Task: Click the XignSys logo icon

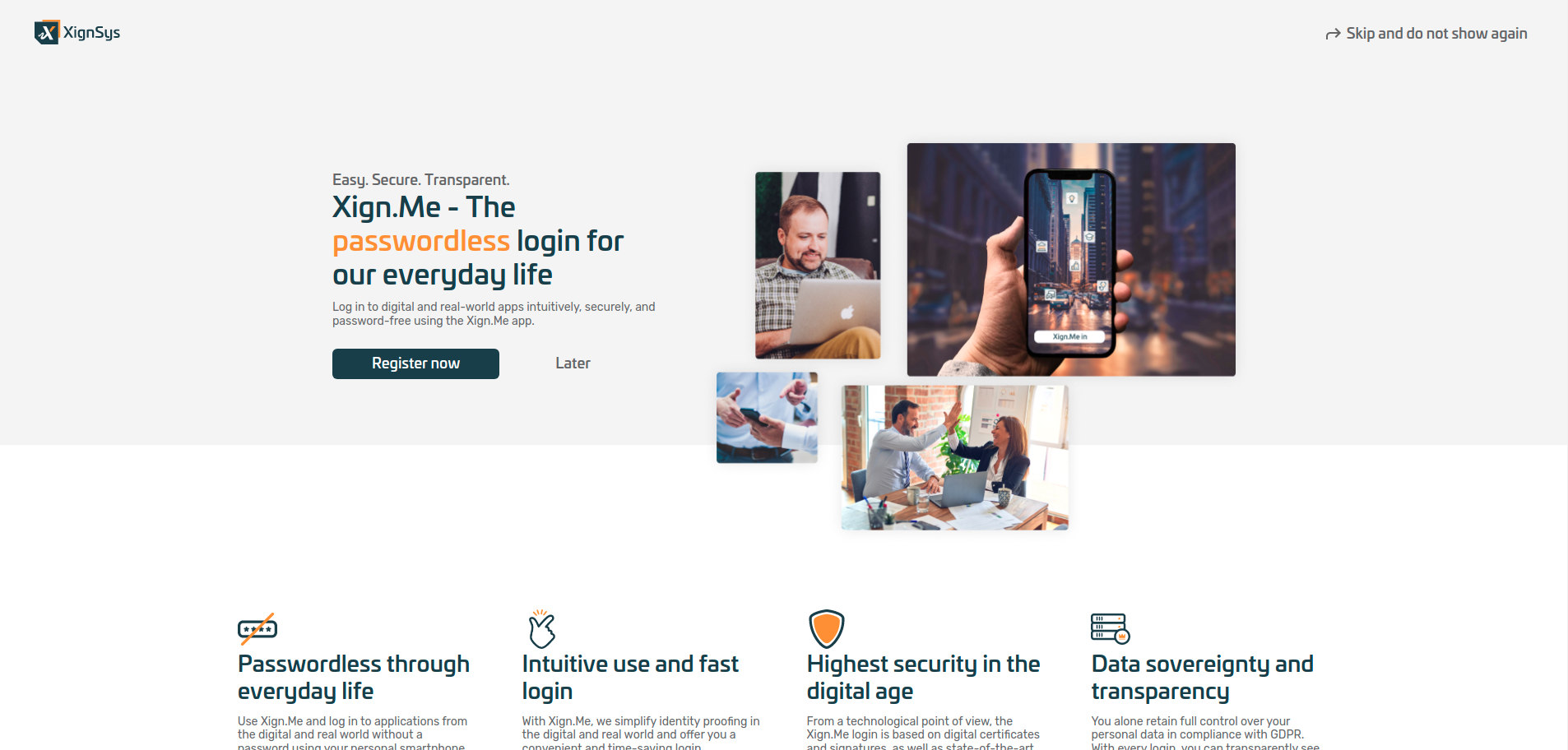Action: click(x=47, y=32)
